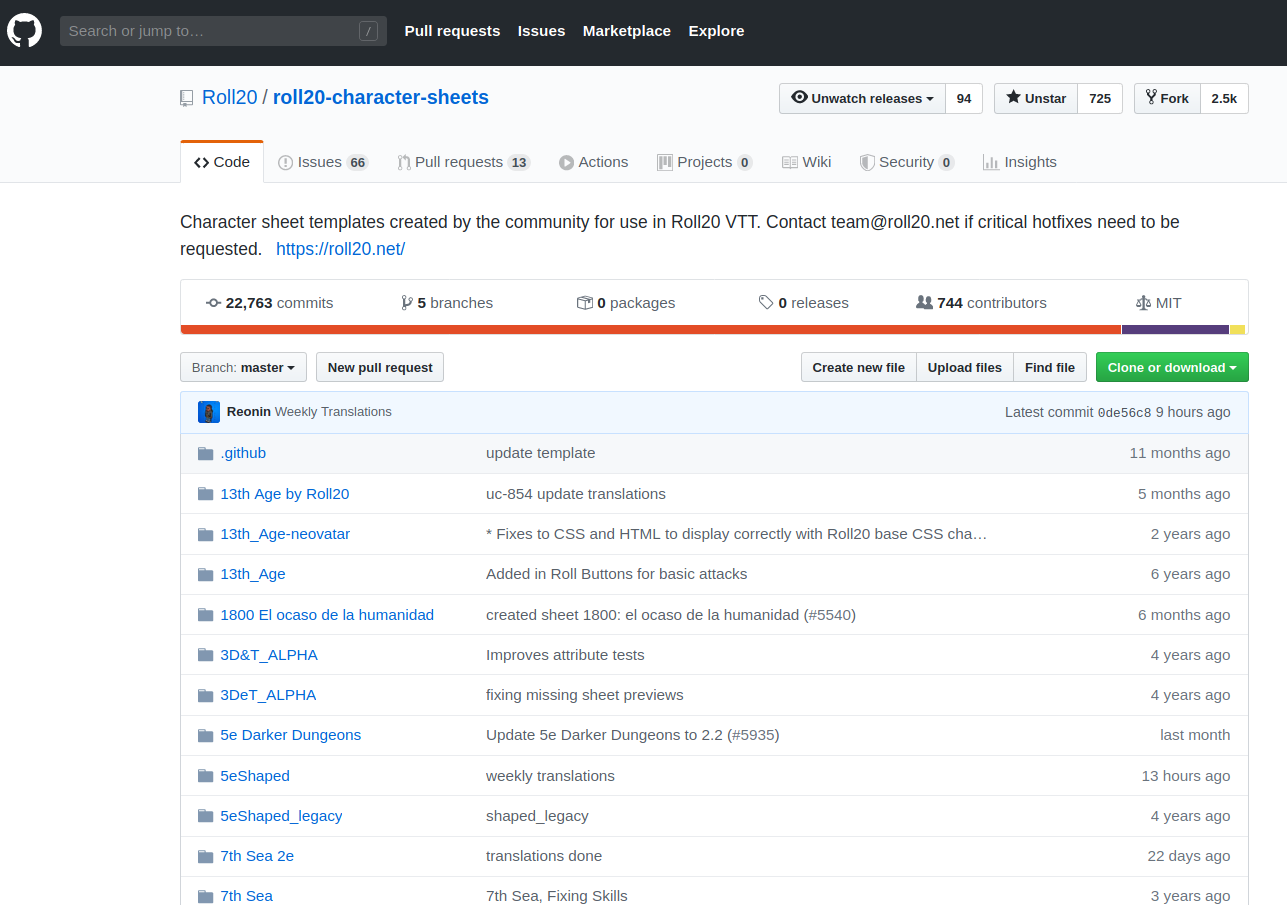Image resolution: width=1287 pixels, height=905 pixels.
Task: Open the contributors people icon
Action: pos(925,303)
